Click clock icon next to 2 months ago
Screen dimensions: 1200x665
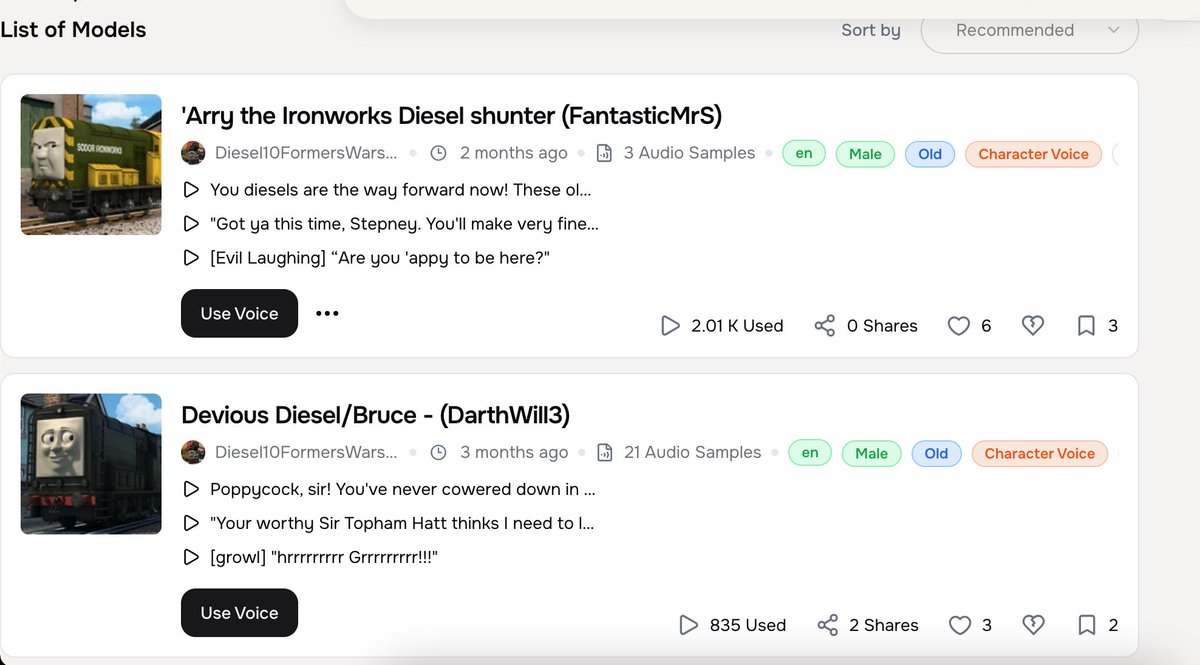coord(438,153)
